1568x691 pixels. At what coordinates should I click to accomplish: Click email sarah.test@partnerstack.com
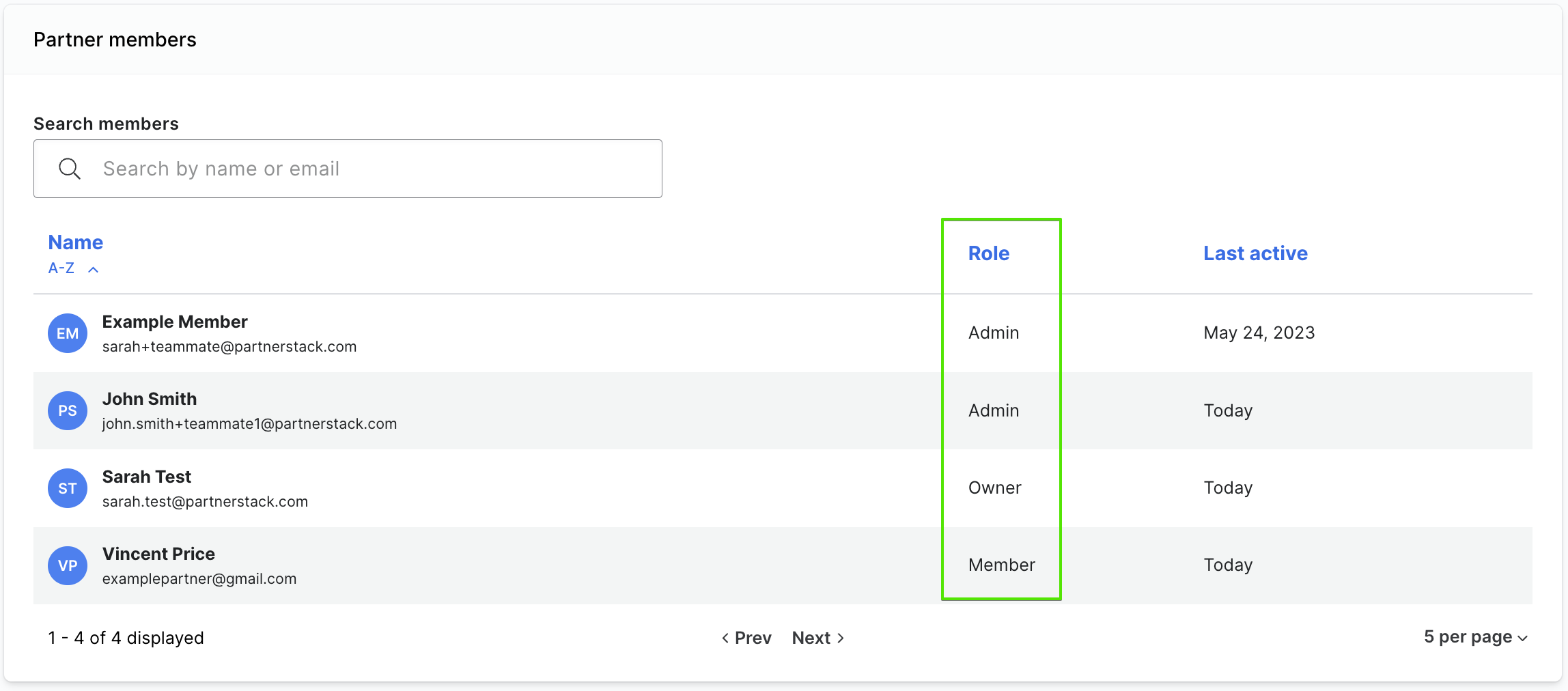point(205,502)
